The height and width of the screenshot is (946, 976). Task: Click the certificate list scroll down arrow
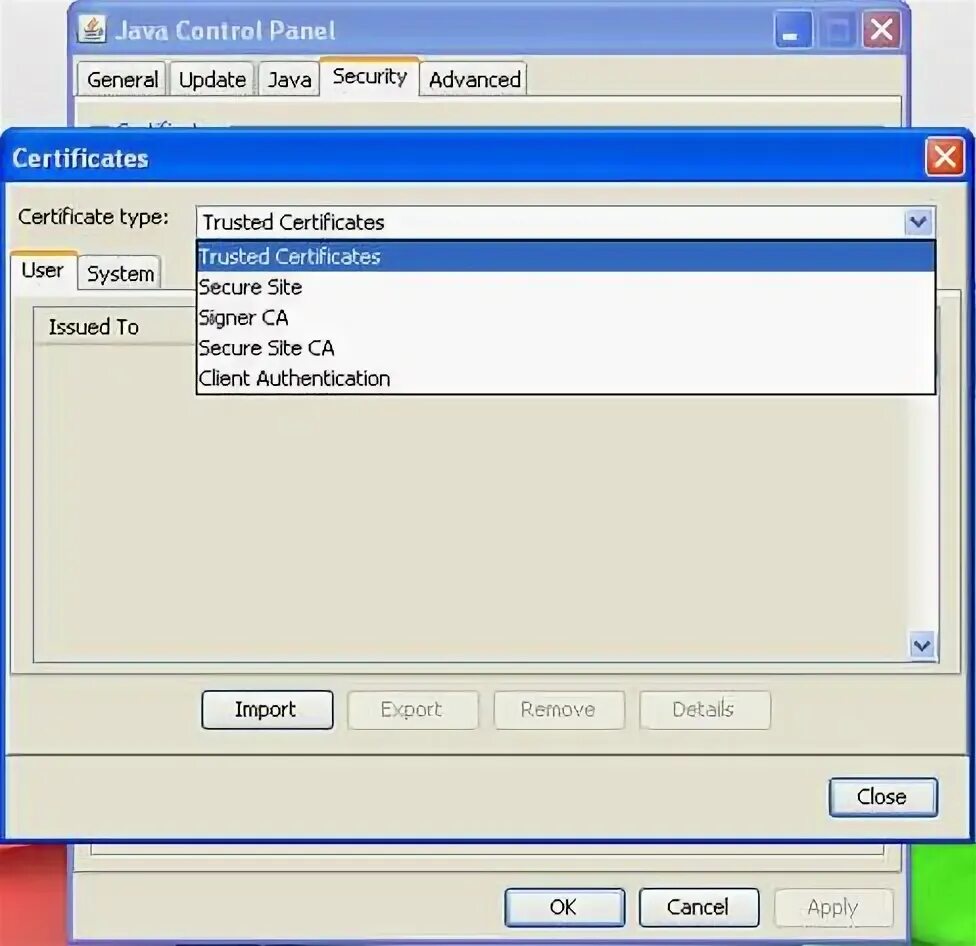pyautogui.click(x=922, y=645)
